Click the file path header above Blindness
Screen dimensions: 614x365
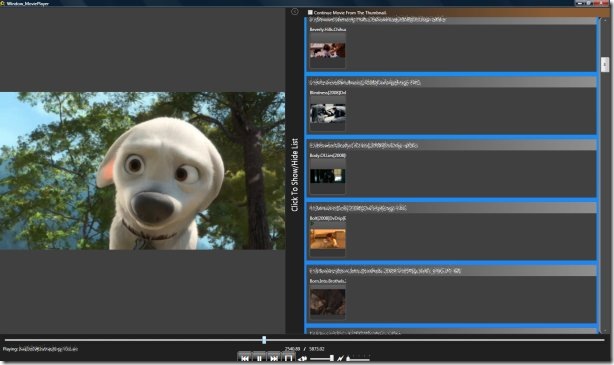tap(451, 82)
